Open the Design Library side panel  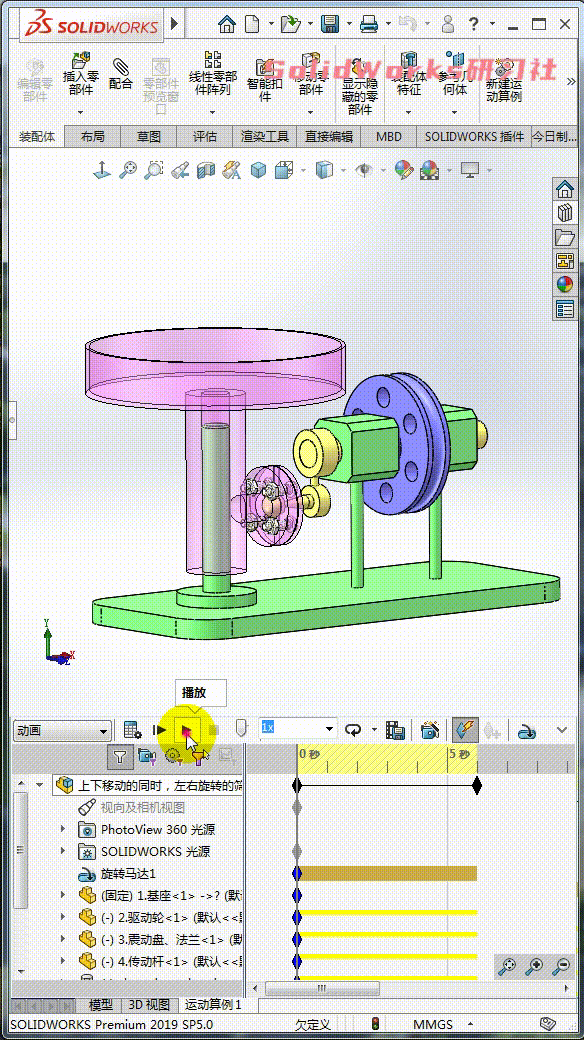point(565,213)
